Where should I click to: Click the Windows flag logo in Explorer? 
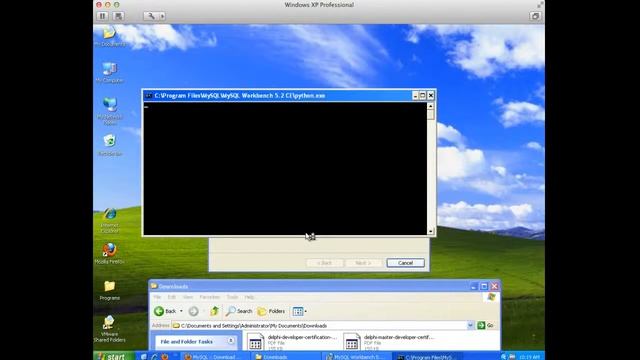coord(491,297)
